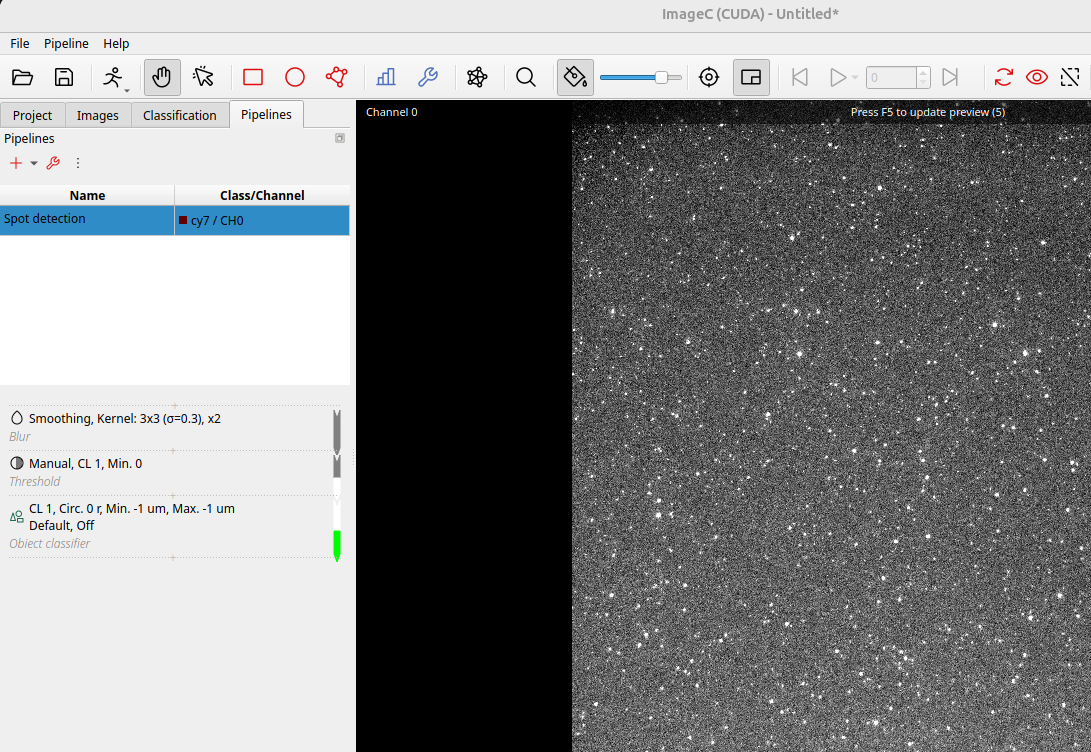Select the Spot detection pipeline row
Image resolution: width=1091 pixels, height=752 pixels.
coord(87,220)
